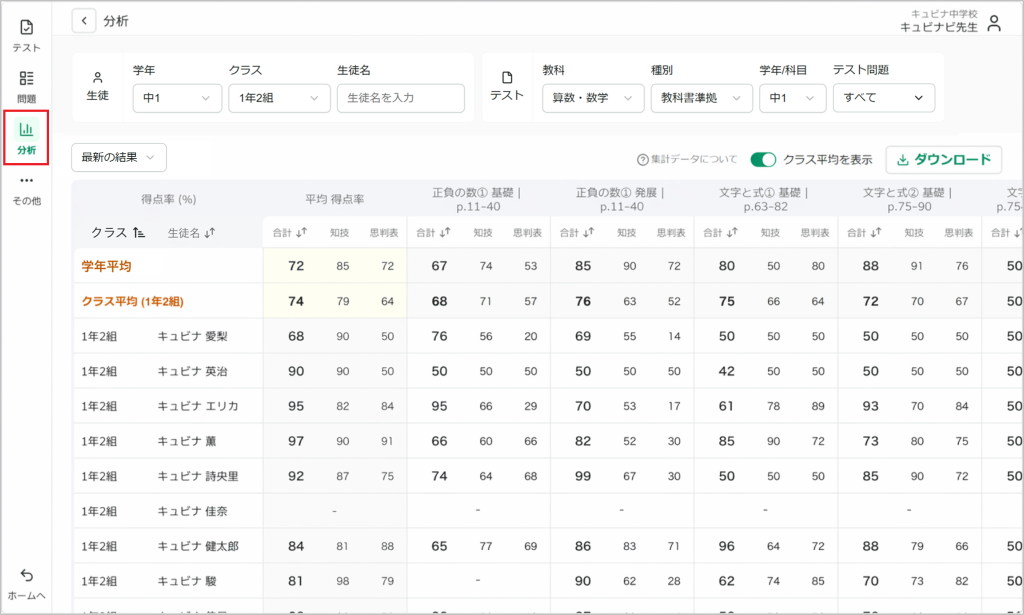Click キュビナ 詩央里 正負の数① 発展 score 99
Viewport: 1024px width, 615px height.
(x=583, y=476)
